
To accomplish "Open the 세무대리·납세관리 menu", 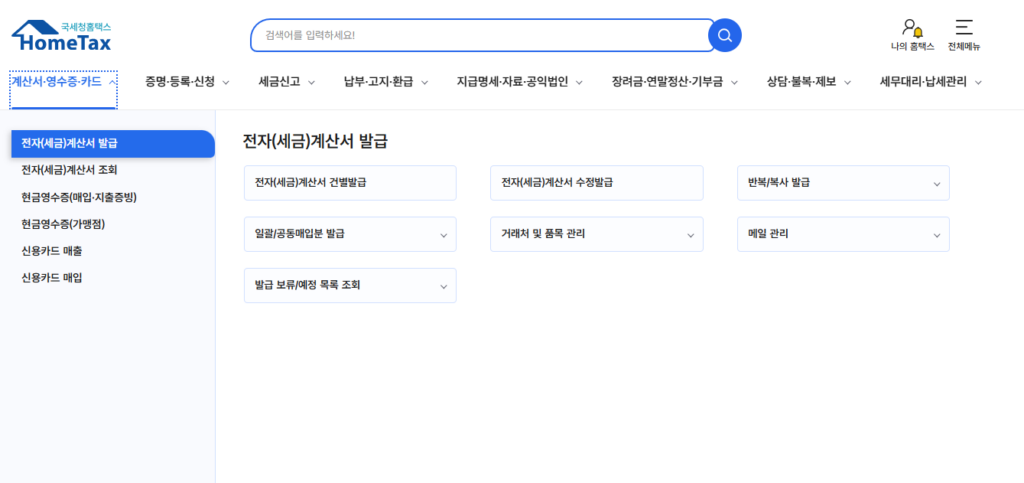I will [x=931, y=82].
